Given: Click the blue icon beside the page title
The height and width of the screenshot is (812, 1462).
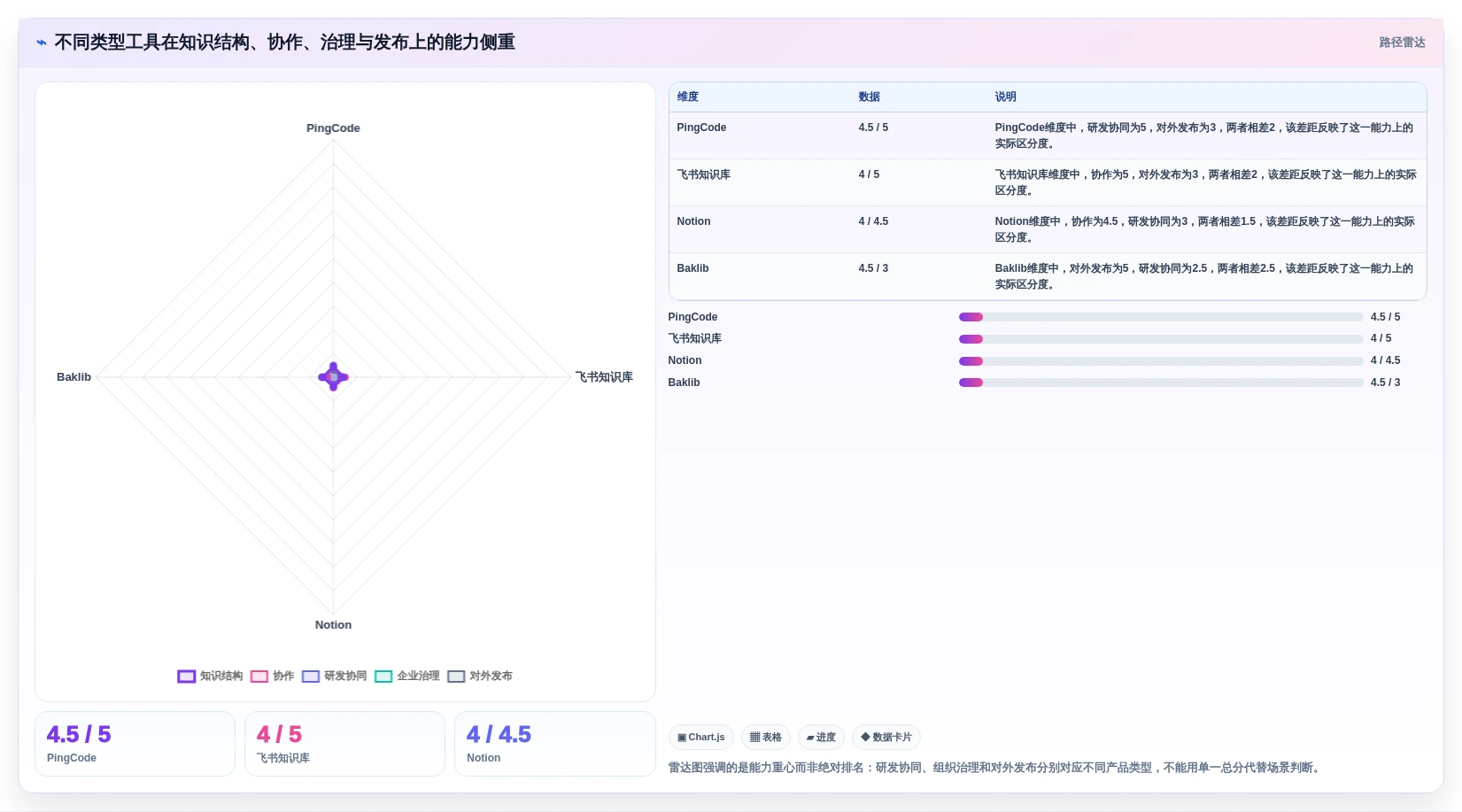Looking at the screenshot, I should (42, 43).
